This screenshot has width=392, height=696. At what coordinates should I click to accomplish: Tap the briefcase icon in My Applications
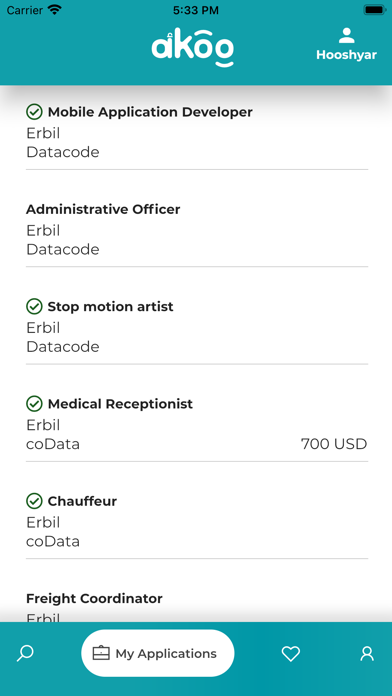point(101,653)
